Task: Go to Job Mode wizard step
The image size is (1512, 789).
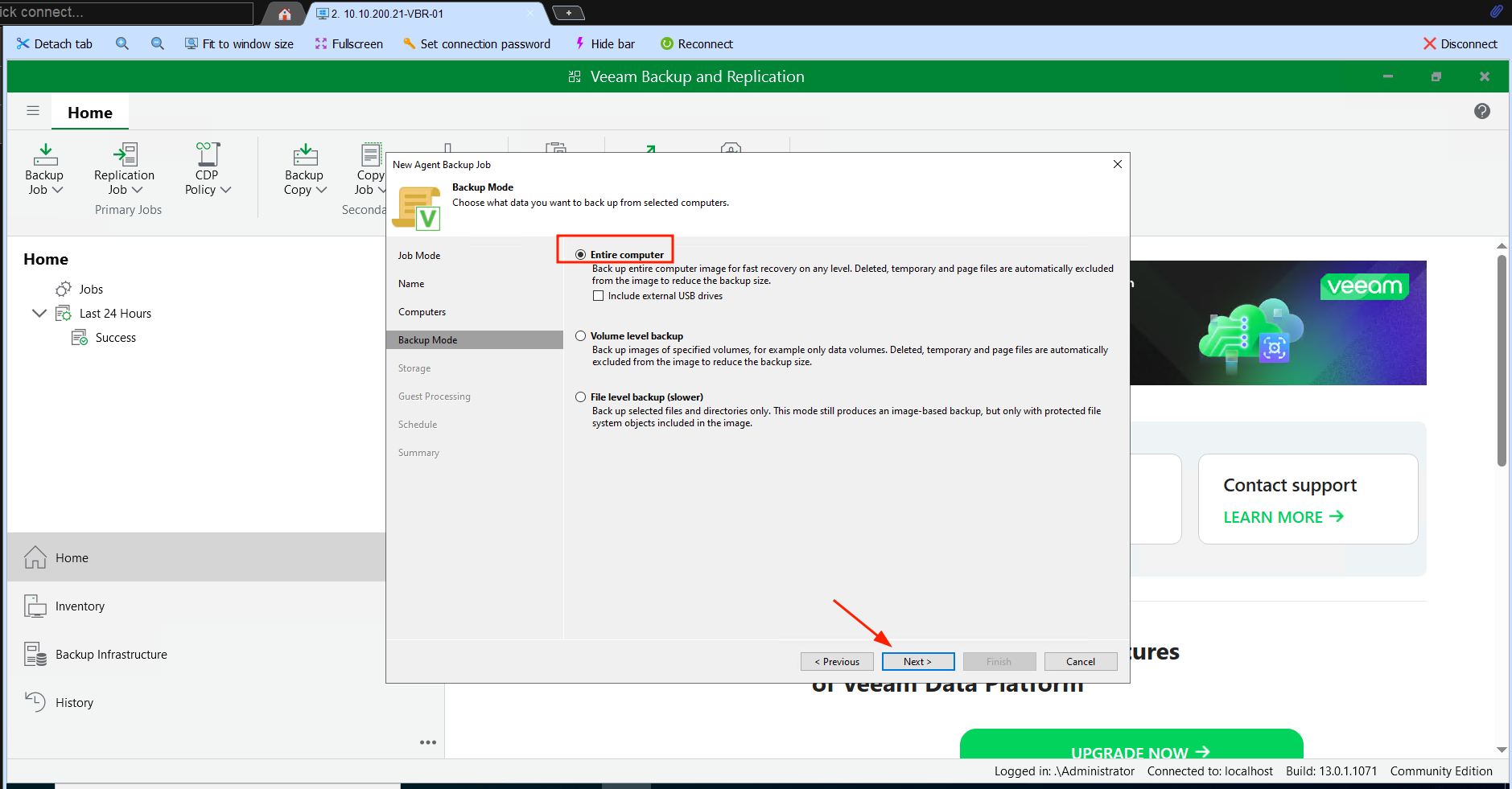Action: coord(419,255)
